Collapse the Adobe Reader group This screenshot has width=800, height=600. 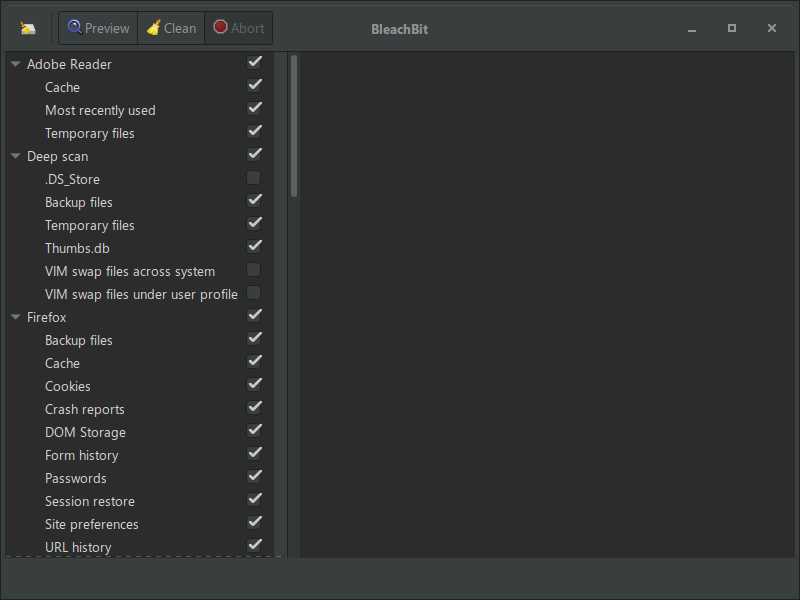coord(15,64)
